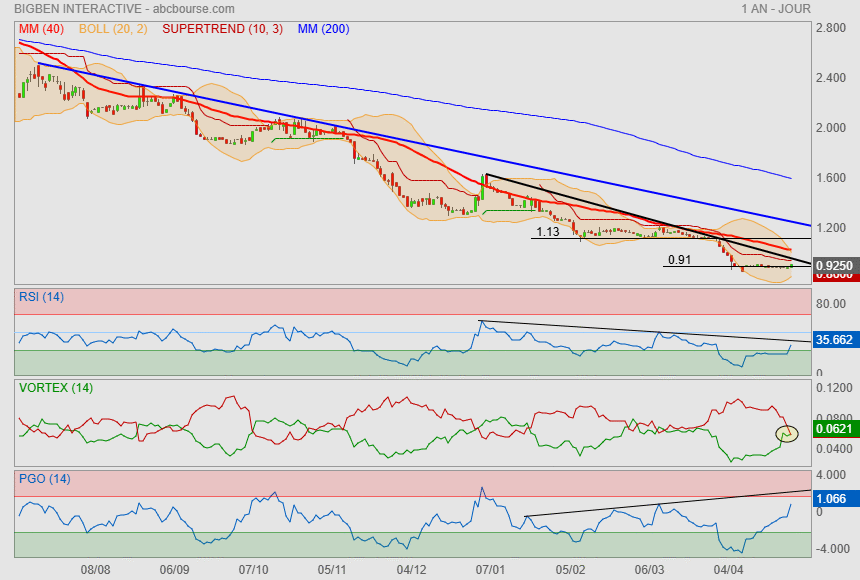Click the MM (40) legend label
This screenshot has height=580, width=860.
click(41, 29)
